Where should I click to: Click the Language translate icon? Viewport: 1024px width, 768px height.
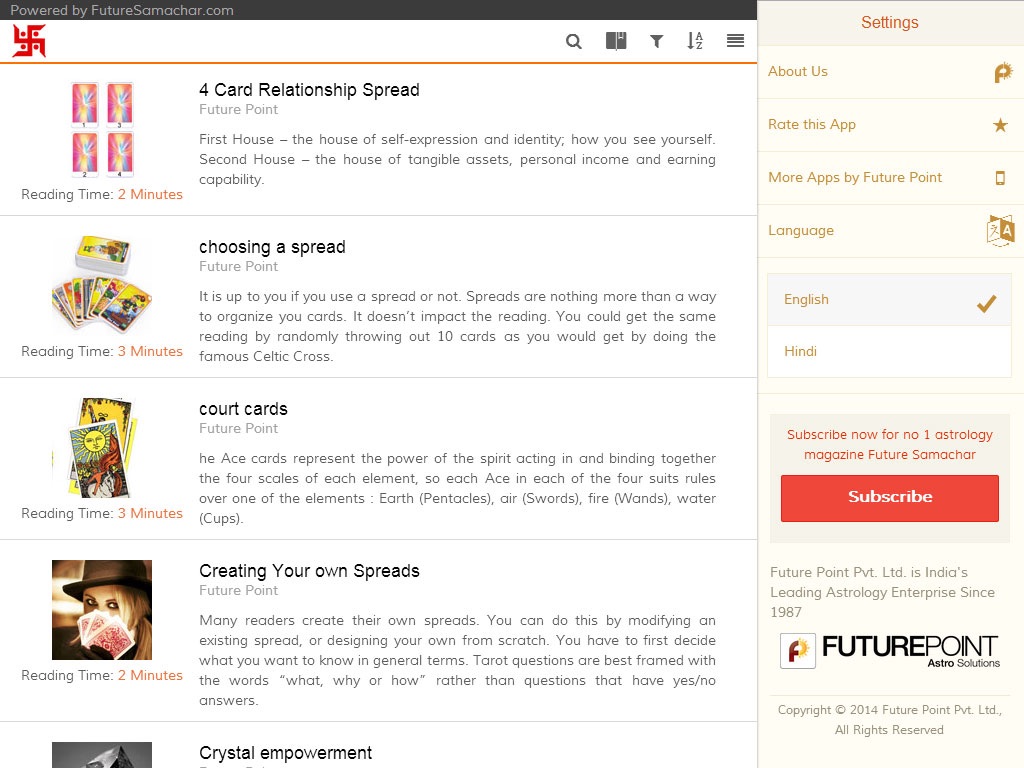pyautogui.click(x=1000, y=231)
